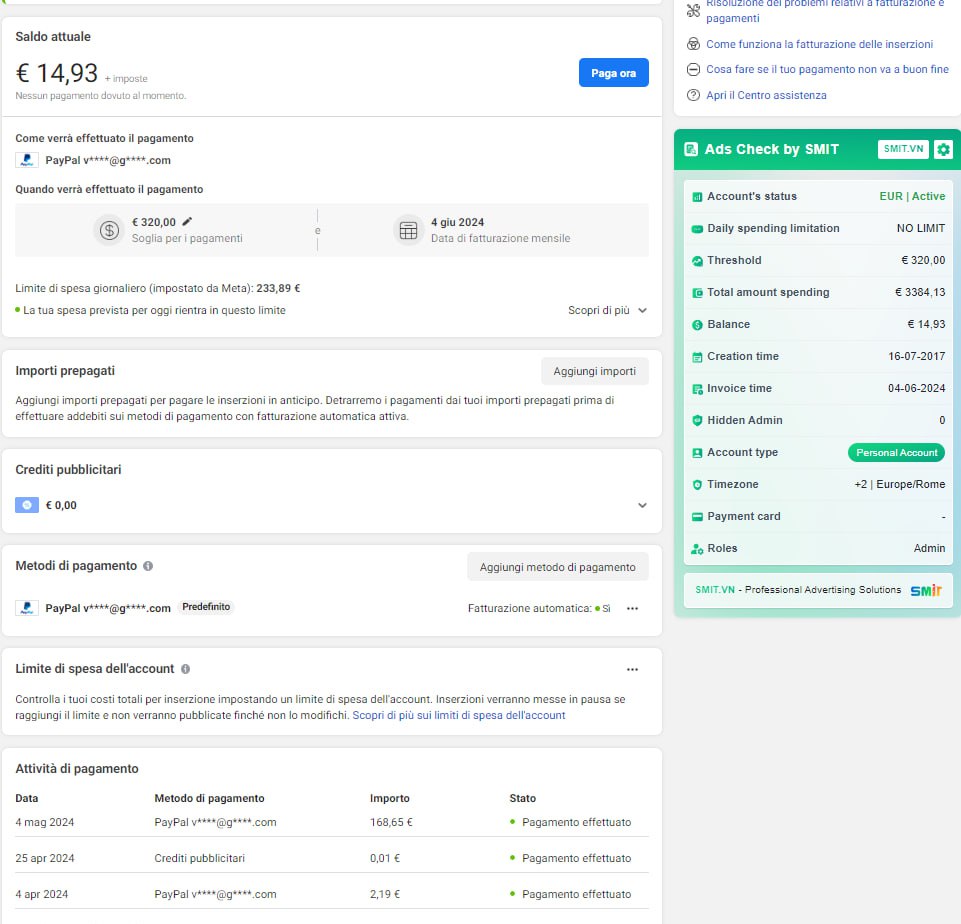Viewport: 961px width, 924px height.
Task: Click the calendar icon for monthly billing date
Action: pyautogui.click(x=408, y=230)
